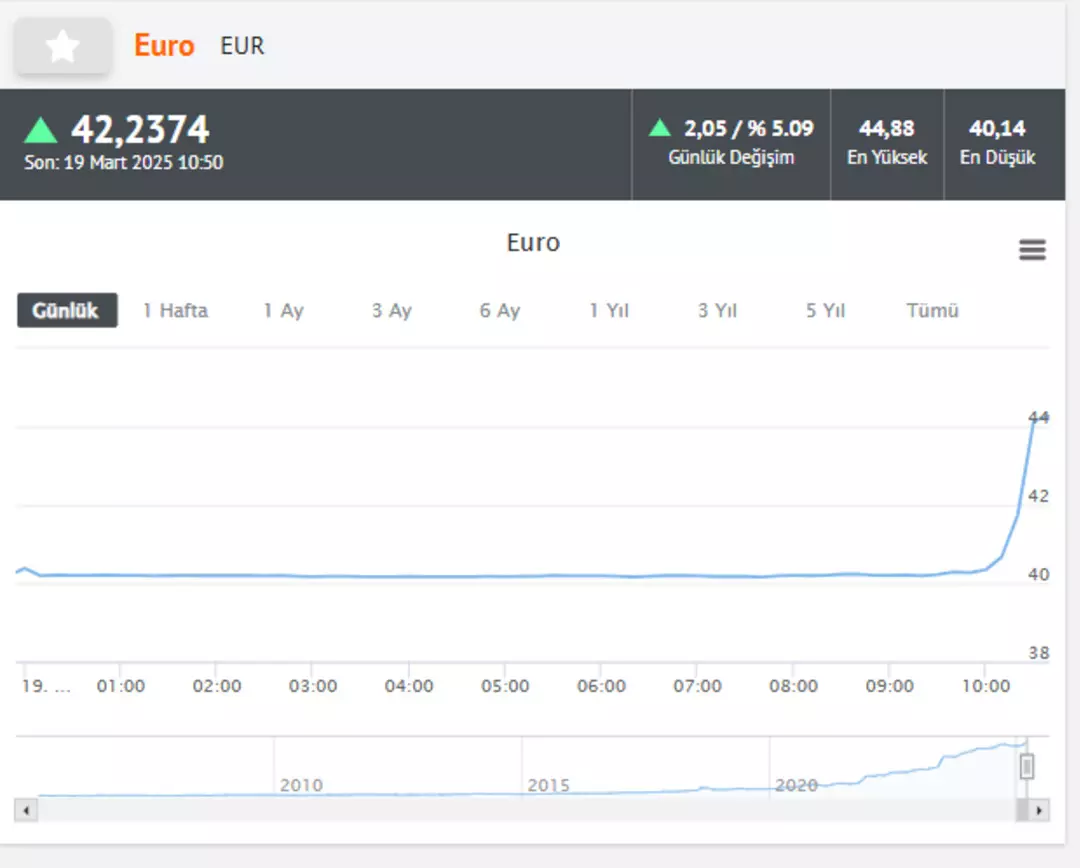
Task: Click the 2010 mark in navigator
Action: click(301, 785)
